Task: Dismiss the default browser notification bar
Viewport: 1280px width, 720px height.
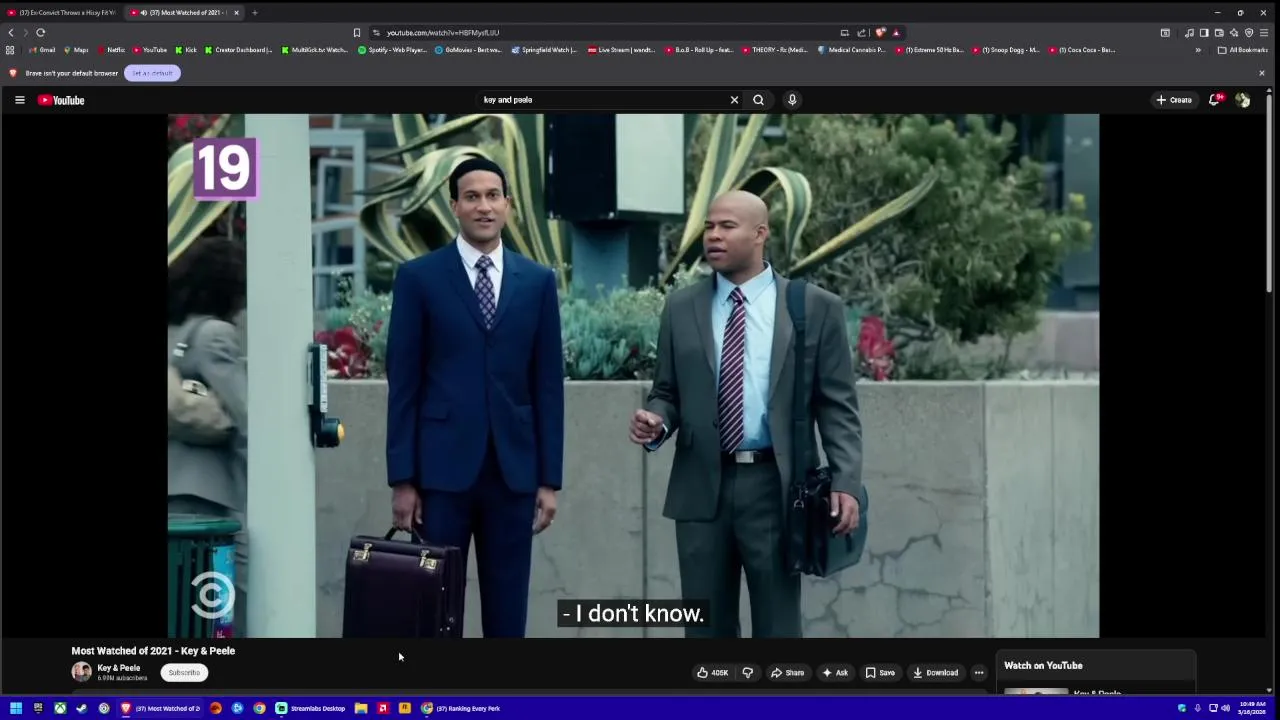Action: (x=1261, y=73)
